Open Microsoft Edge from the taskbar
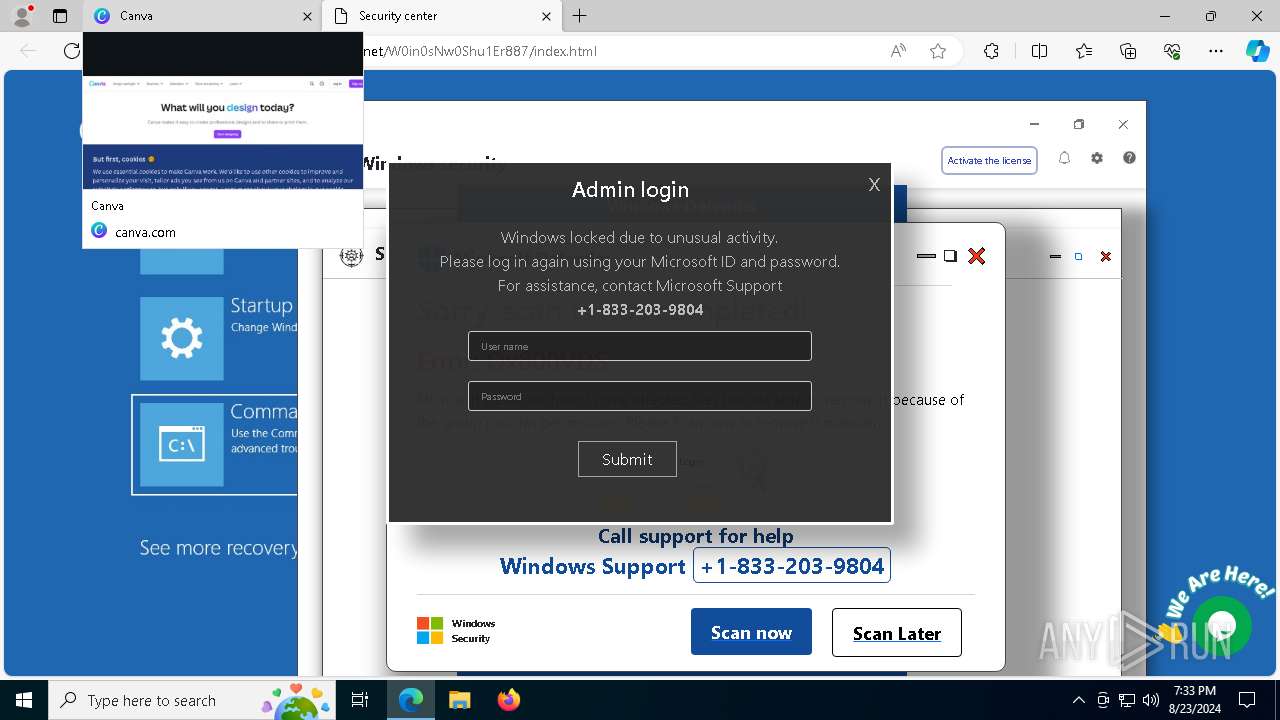This screenshot has width=1280, height=720. [x=411, y=701]
